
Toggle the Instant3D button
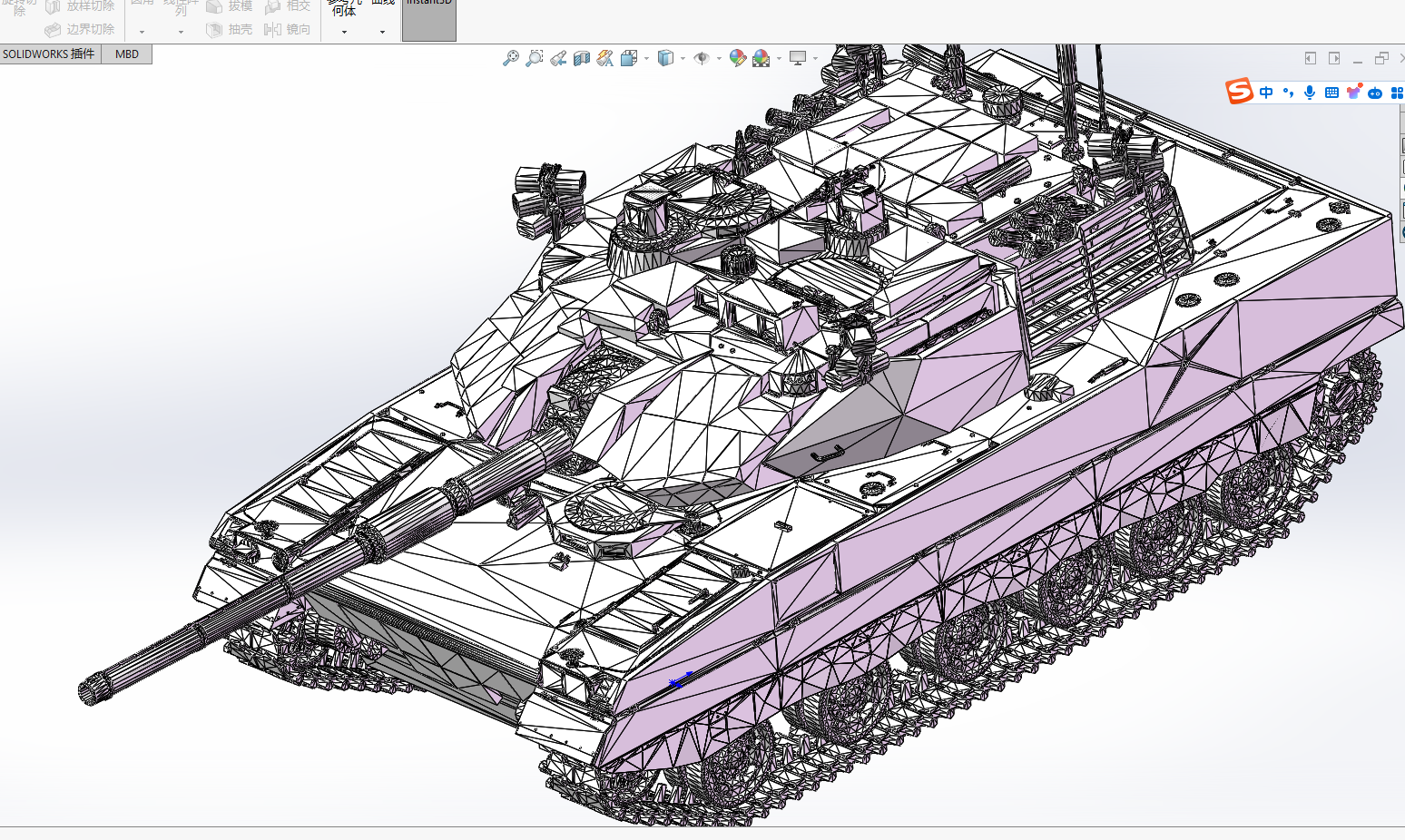428,20
